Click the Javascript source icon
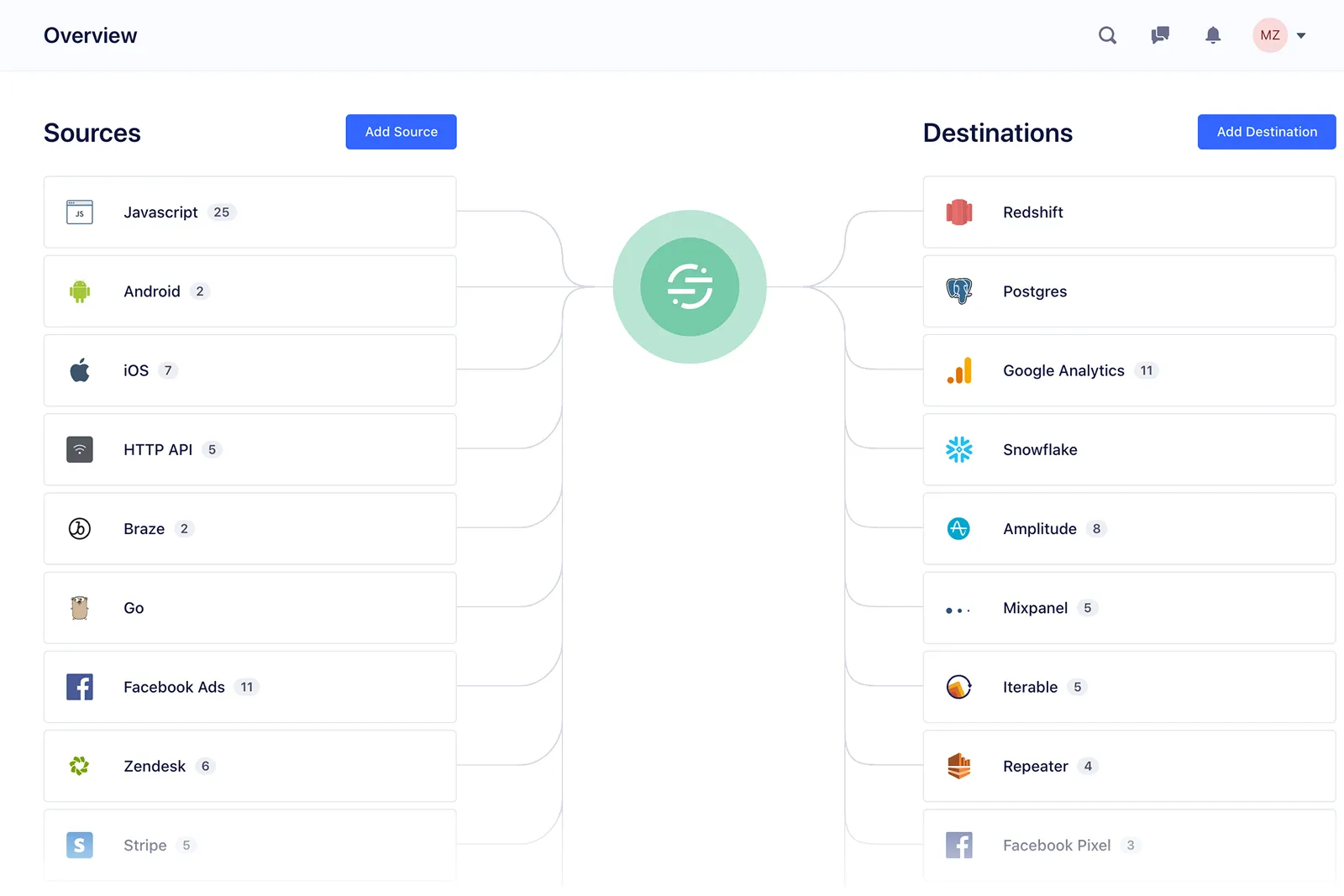The height and width of the screenshot is (896, 1344). click(x=80, y=212)
